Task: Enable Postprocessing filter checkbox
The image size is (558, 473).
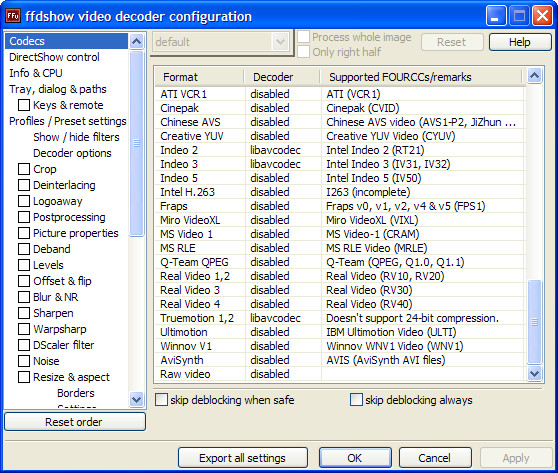Action: click(x=24, y=217)
